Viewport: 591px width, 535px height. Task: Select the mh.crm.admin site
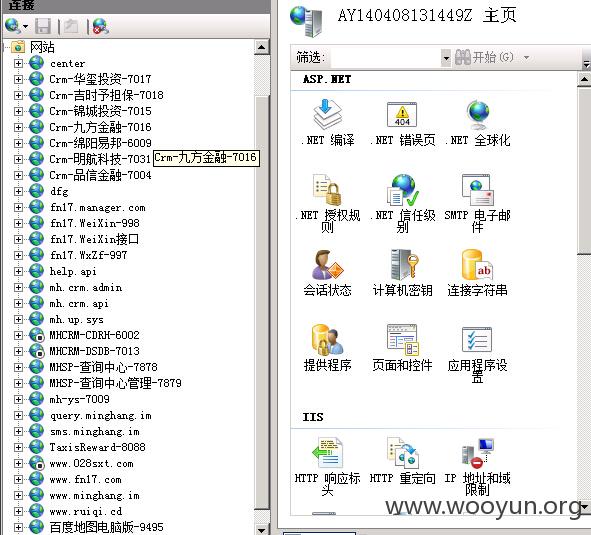coord(86,287)
